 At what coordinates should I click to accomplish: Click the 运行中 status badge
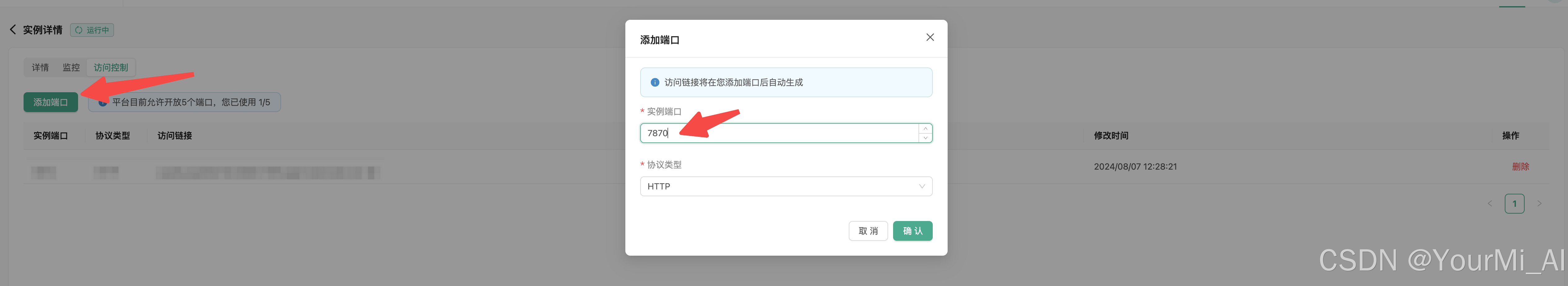[x=92, y=29]
